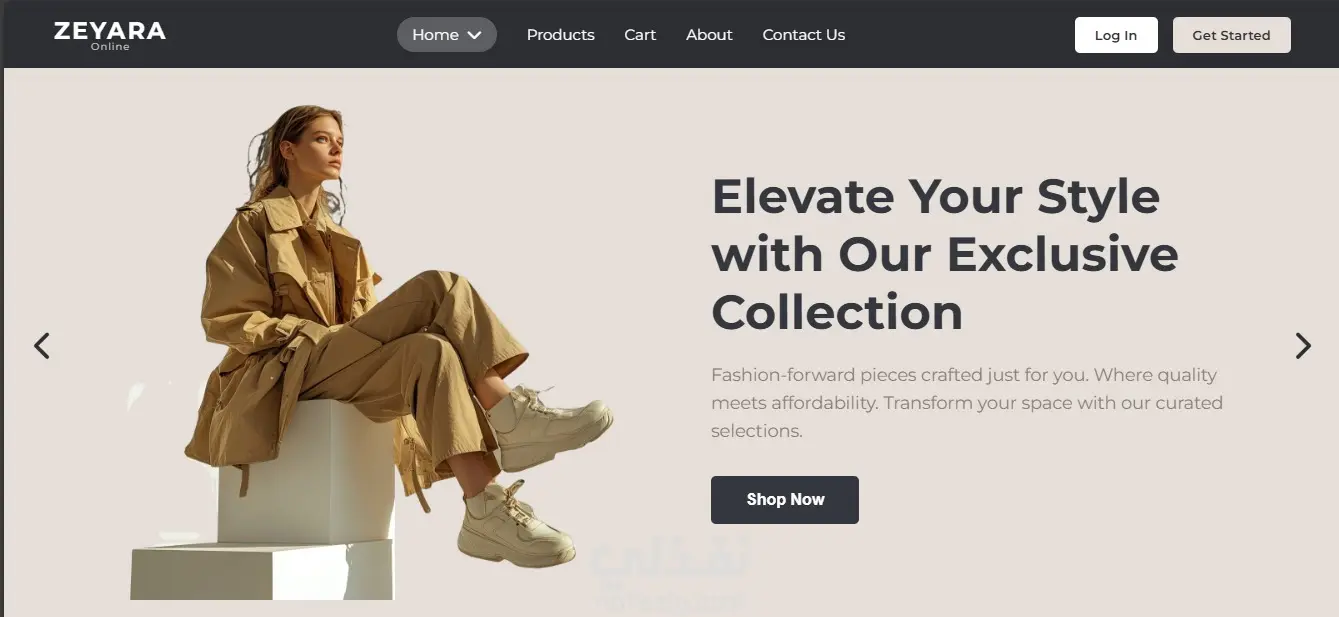Open the About page
Viewport: 1339px width, 617px height.
coord(709,35)
